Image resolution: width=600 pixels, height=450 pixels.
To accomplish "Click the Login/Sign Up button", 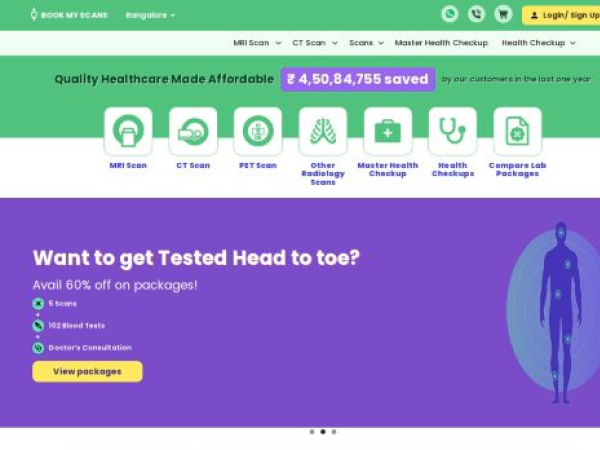I will 562,15.
